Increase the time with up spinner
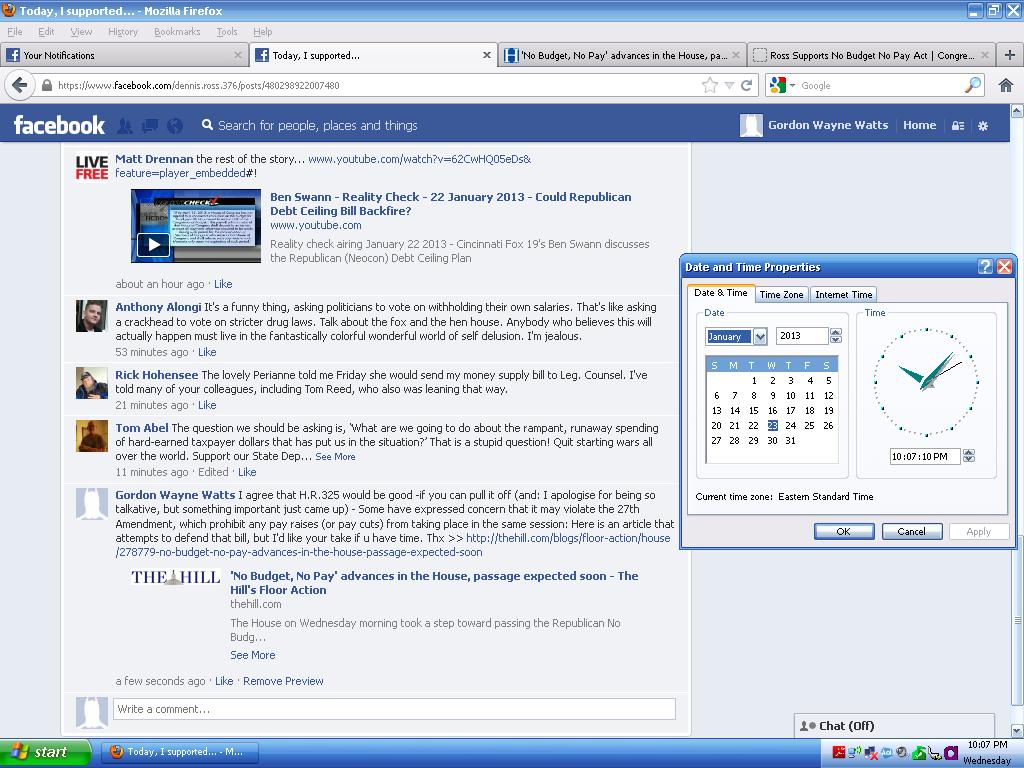Image resolution: width=1024 pixels, height=768 pixels. point(969,452)
